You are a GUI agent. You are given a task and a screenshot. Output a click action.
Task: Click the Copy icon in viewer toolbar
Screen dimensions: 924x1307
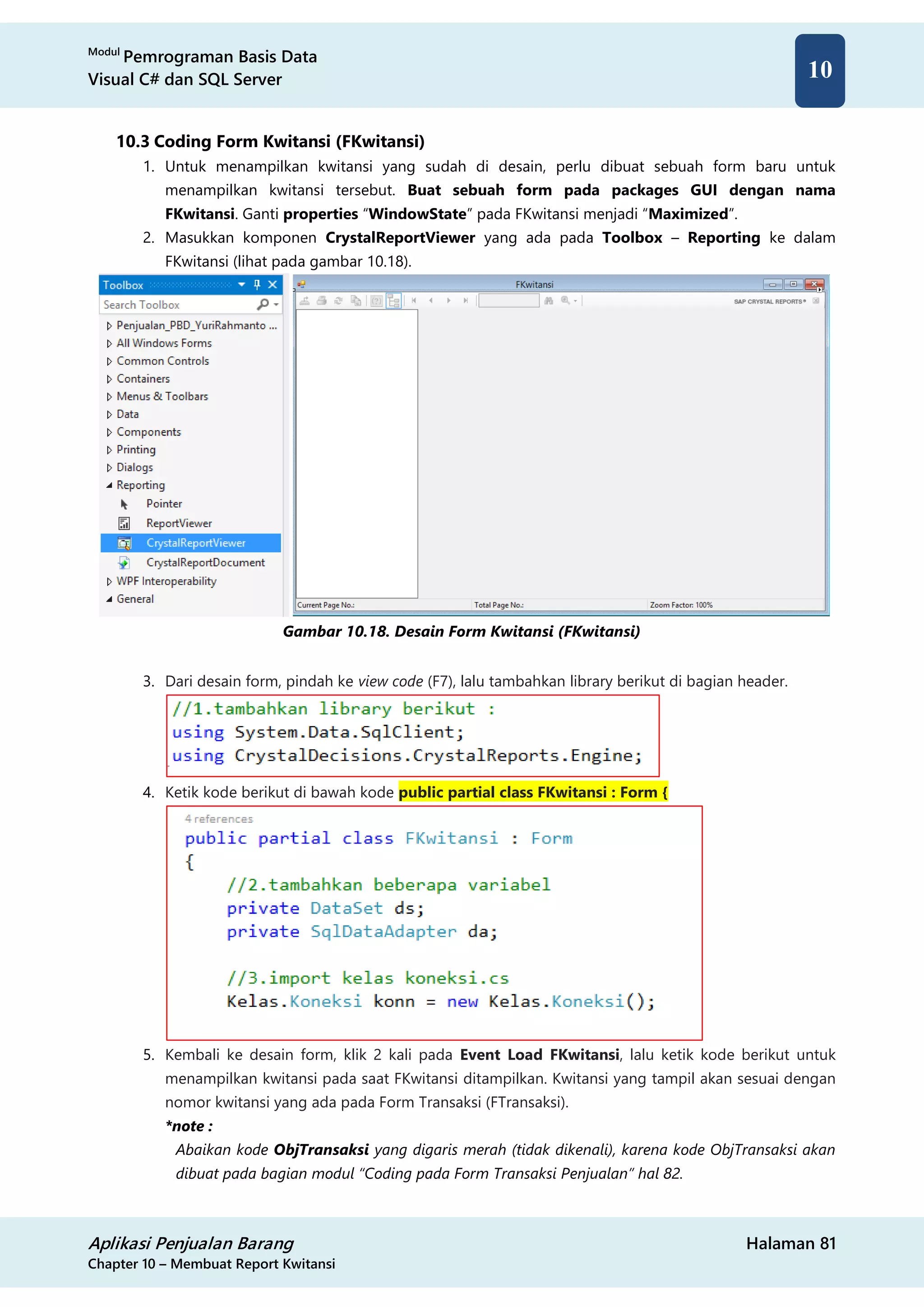click(356, 301)
